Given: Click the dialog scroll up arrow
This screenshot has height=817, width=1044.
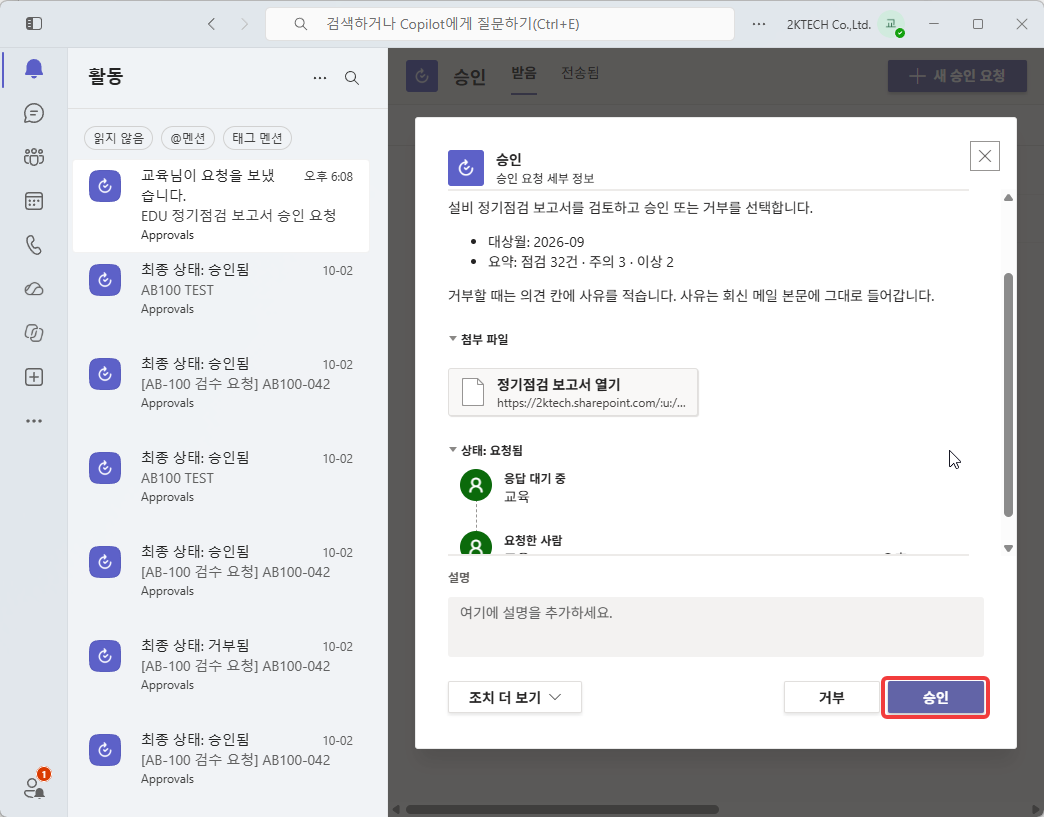Looking at the screenshot, I should (x=1008, y=198).
